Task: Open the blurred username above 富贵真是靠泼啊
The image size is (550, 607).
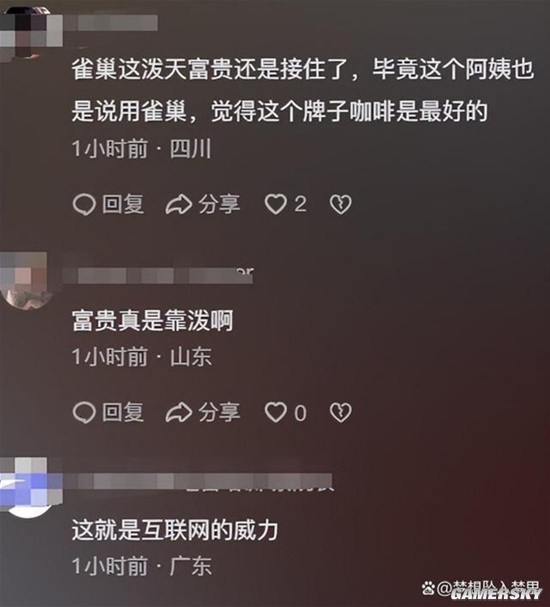Action: [x=158, y=275]
